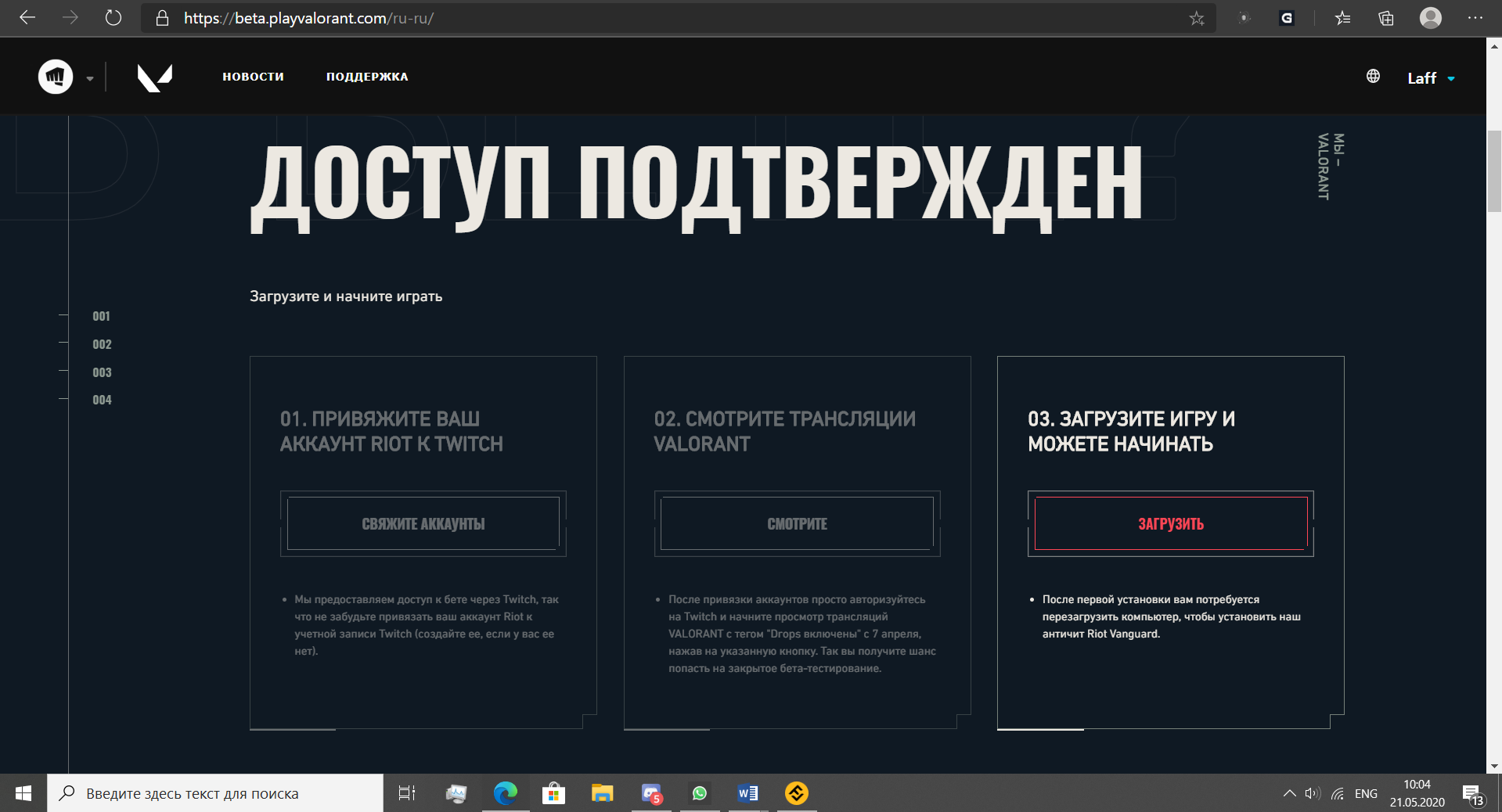Click the red ЗАГРУЗИТЬ button
Image resolution: width=1502 pixels, height=812 pixels.
1171,523
